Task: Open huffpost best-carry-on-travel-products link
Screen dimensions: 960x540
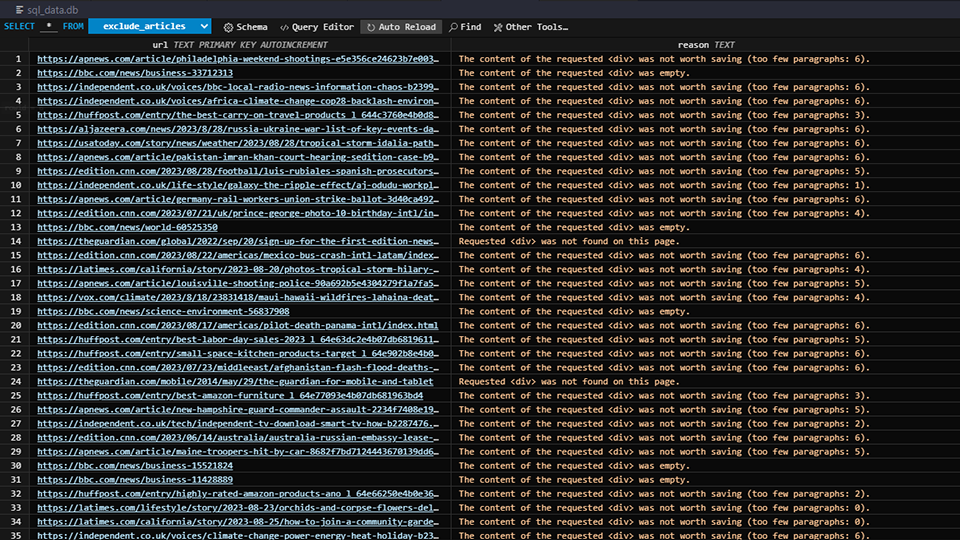Action: click(x=238, y=115)
